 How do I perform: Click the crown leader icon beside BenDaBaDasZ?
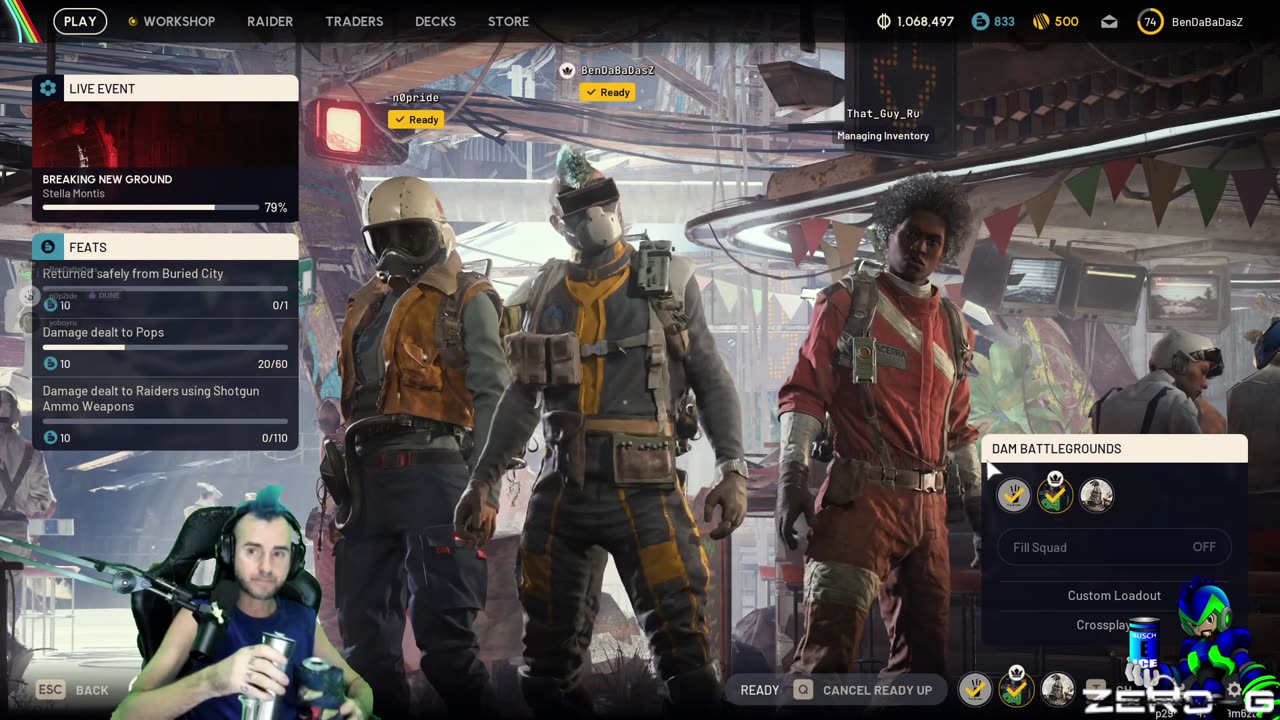[567, 71]
